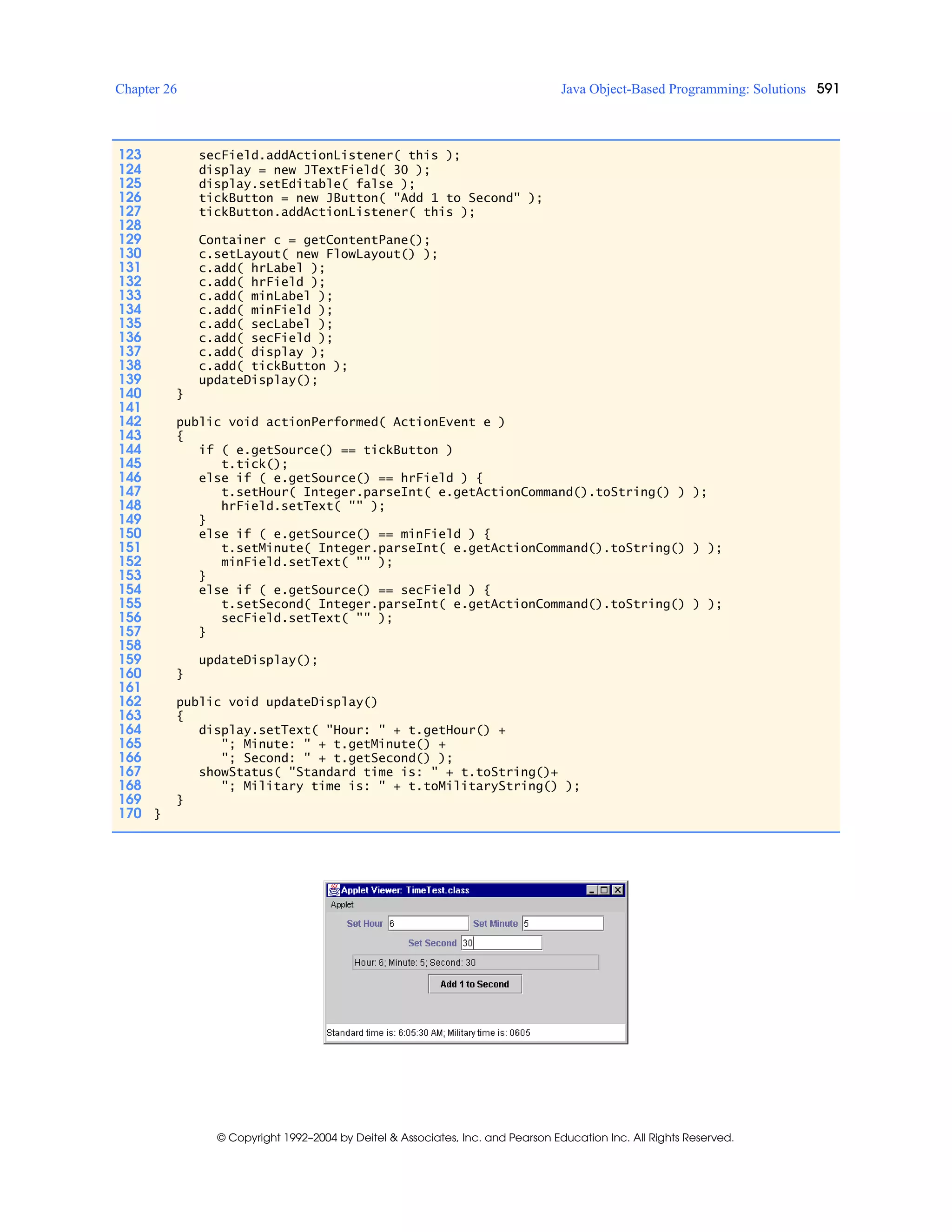
Task: Focus the Set Minute input field
Action: point(563,923)
